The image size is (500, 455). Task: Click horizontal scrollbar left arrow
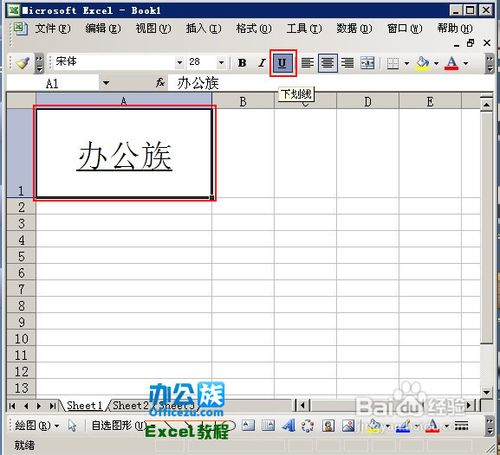click(303, 405)
